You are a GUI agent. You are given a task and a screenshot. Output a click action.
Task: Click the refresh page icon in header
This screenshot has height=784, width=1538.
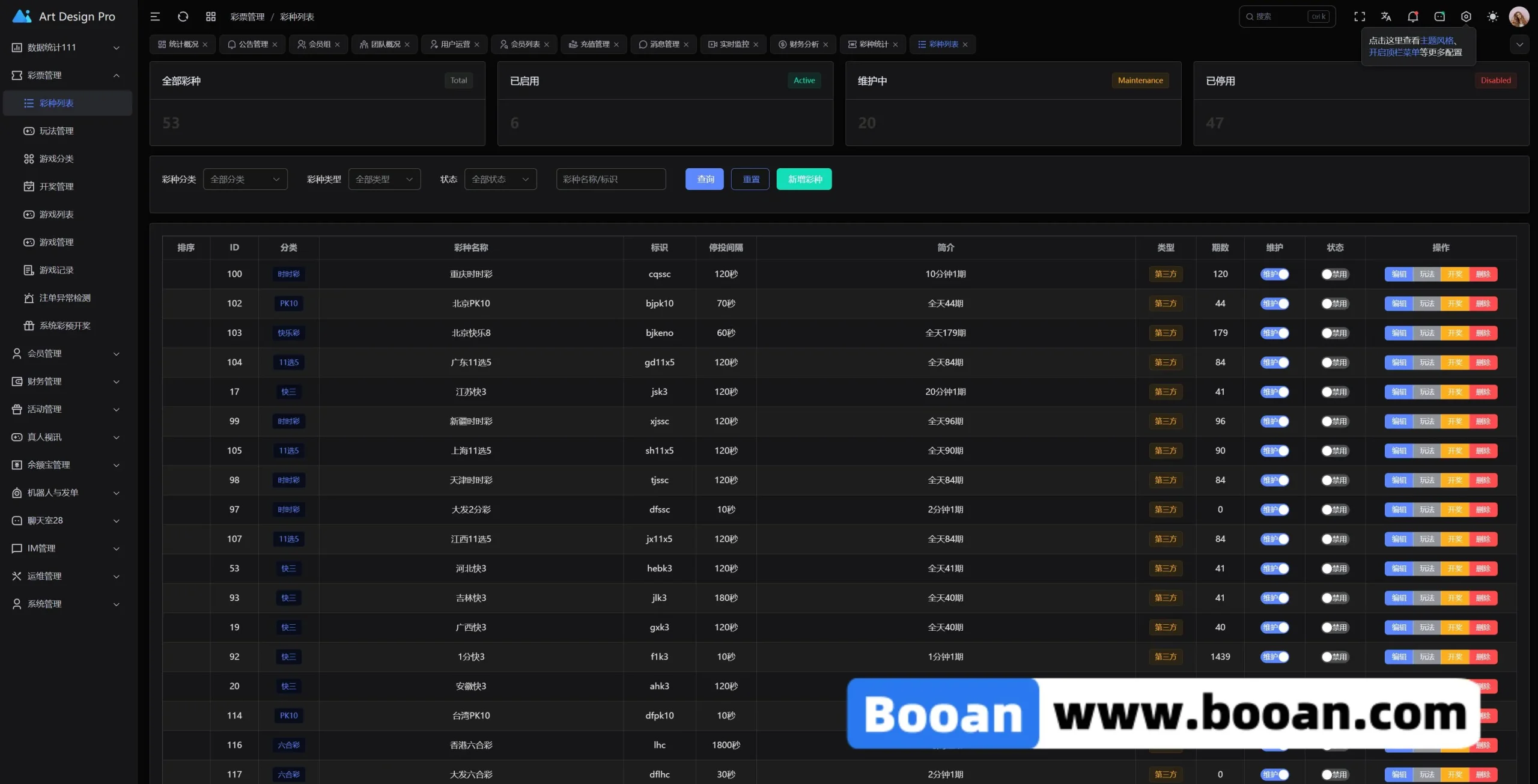click(183, 17)
